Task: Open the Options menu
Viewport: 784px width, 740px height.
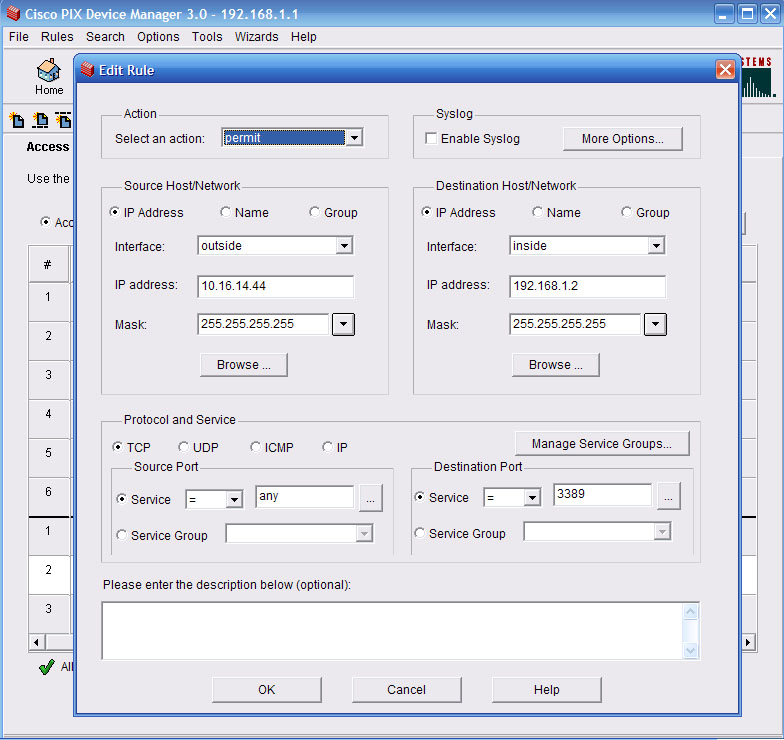Action: click(158, 37)
